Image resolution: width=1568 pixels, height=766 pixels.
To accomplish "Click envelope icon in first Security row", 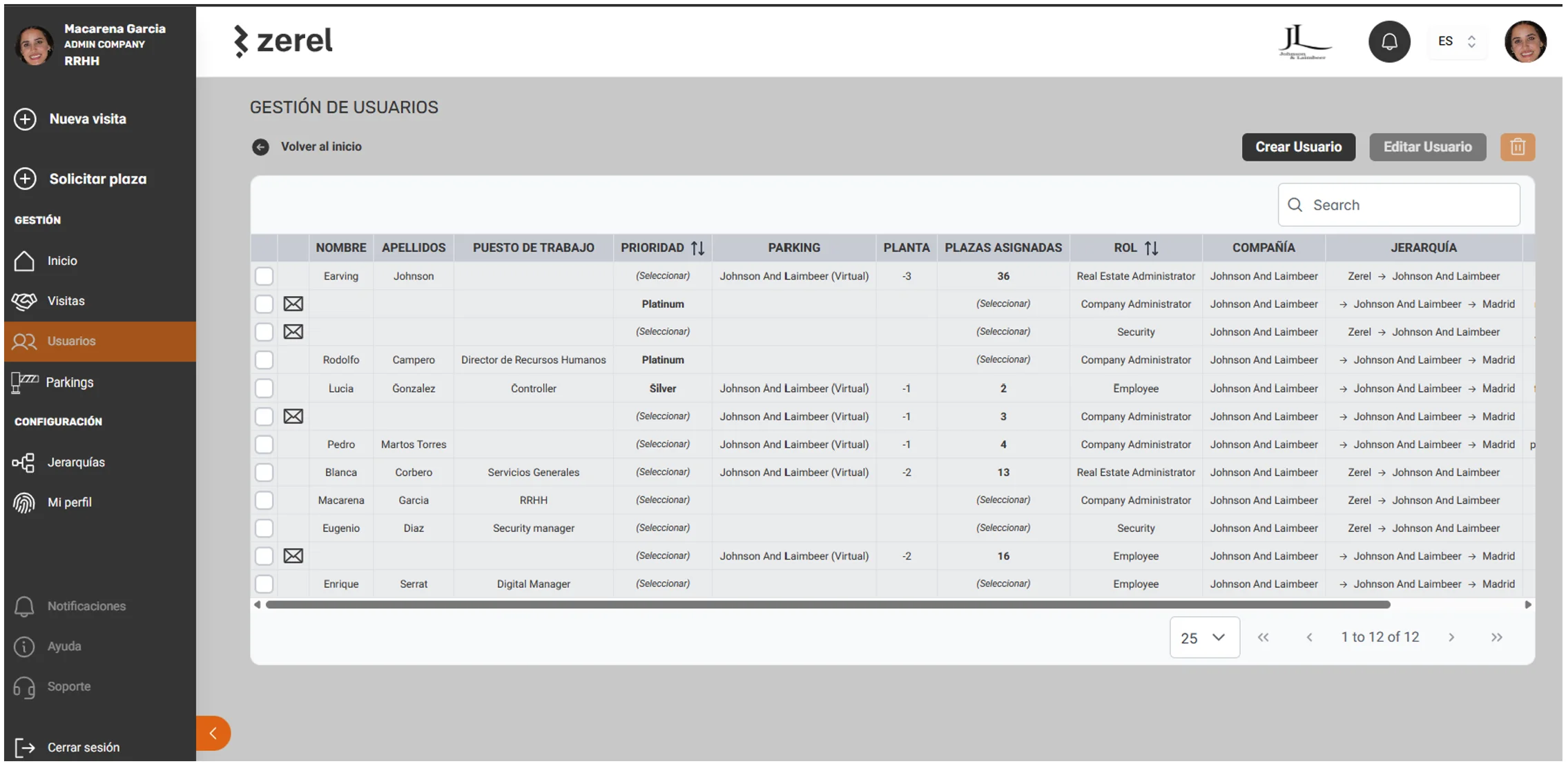I will tap(293, 332).
